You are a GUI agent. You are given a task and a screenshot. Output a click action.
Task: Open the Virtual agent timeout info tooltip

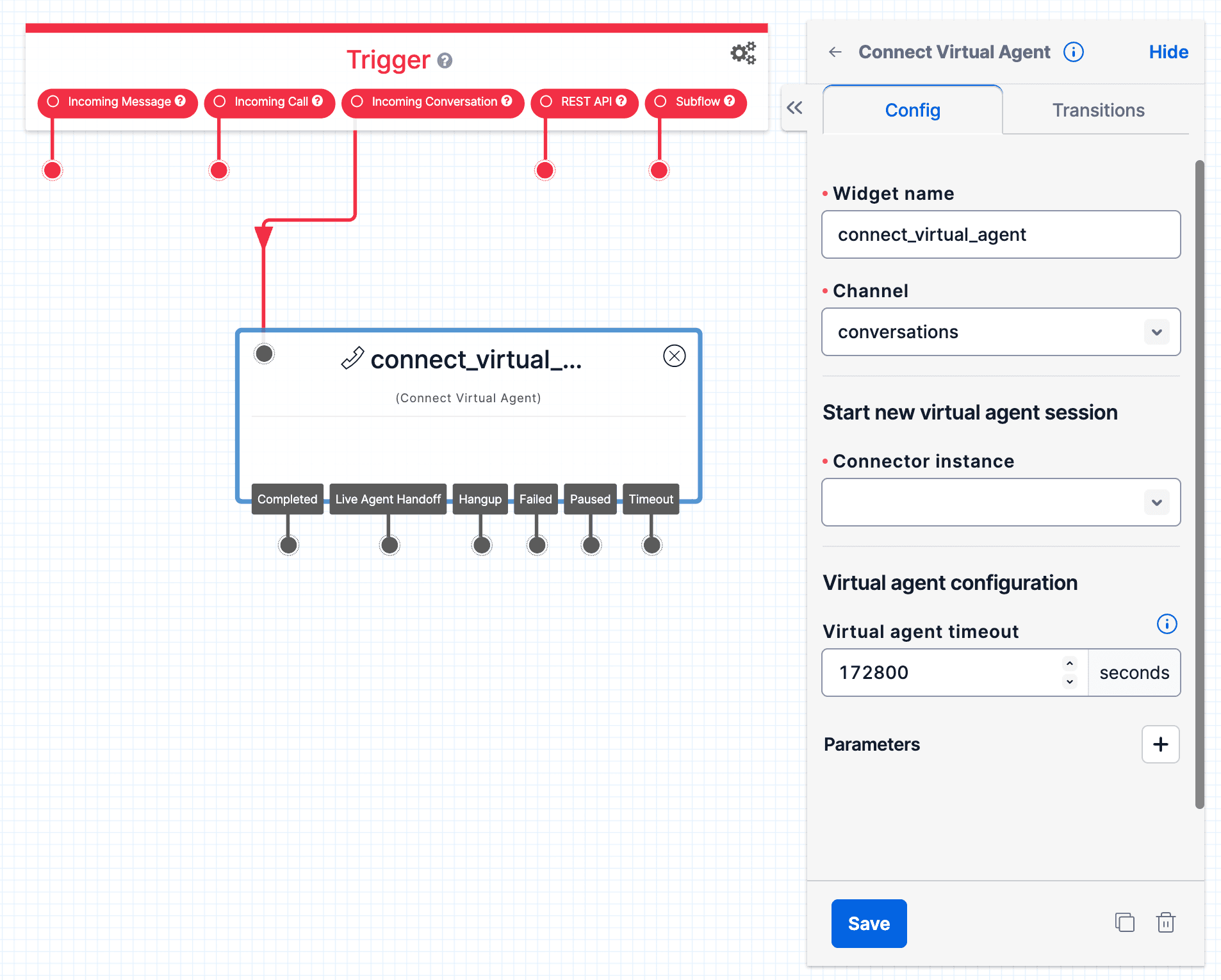click(x=1167, y=623)
